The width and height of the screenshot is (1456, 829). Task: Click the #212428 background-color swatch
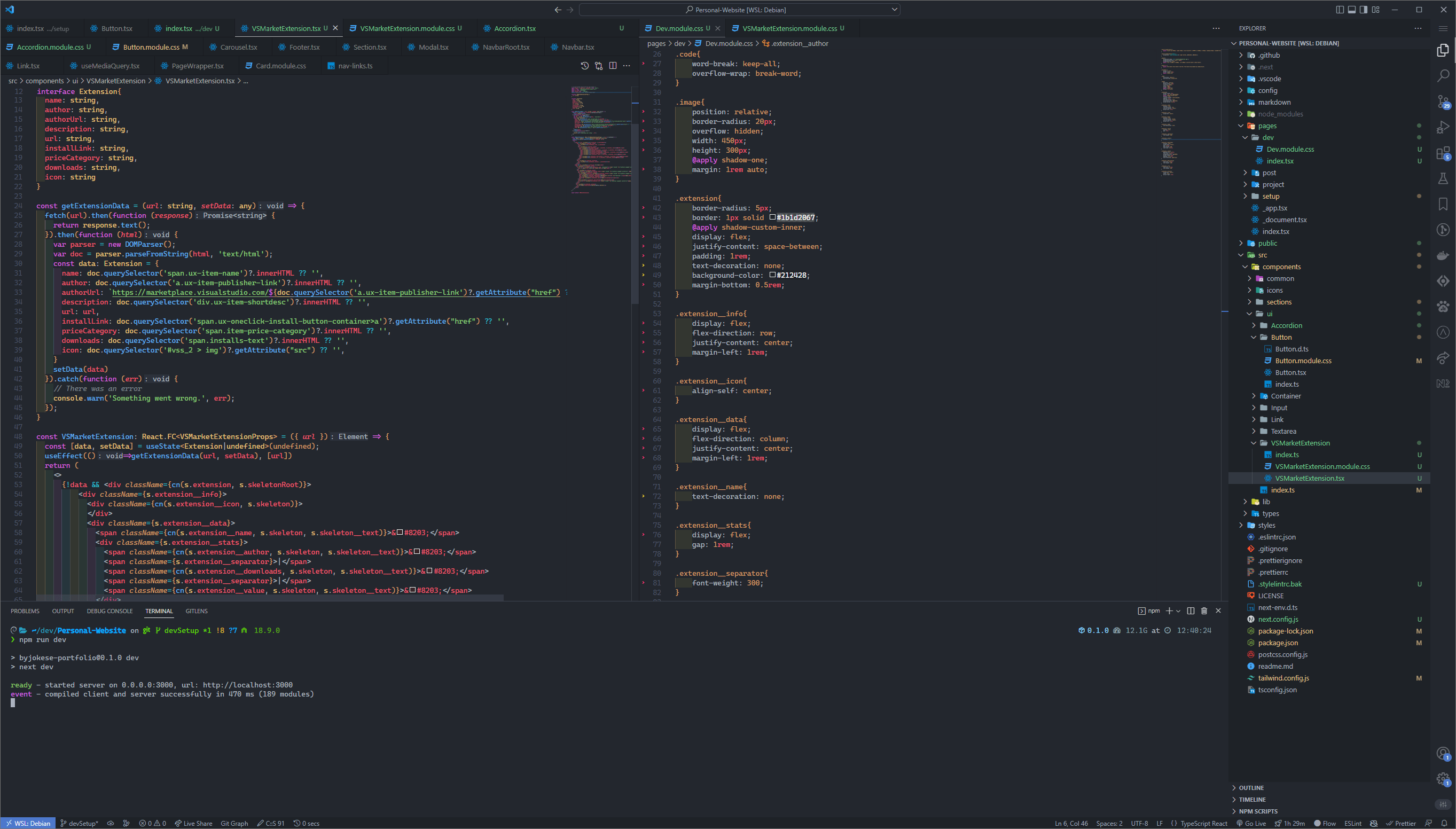(772, 275)
